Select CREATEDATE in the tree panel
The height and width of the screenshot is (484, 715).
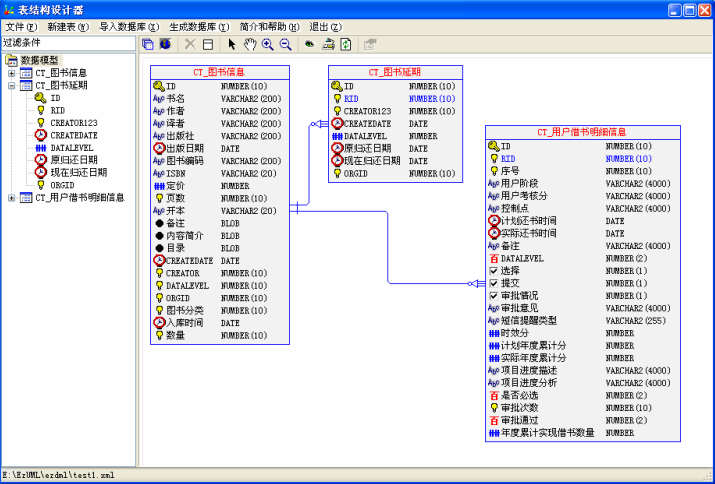[x=73, y=135]
